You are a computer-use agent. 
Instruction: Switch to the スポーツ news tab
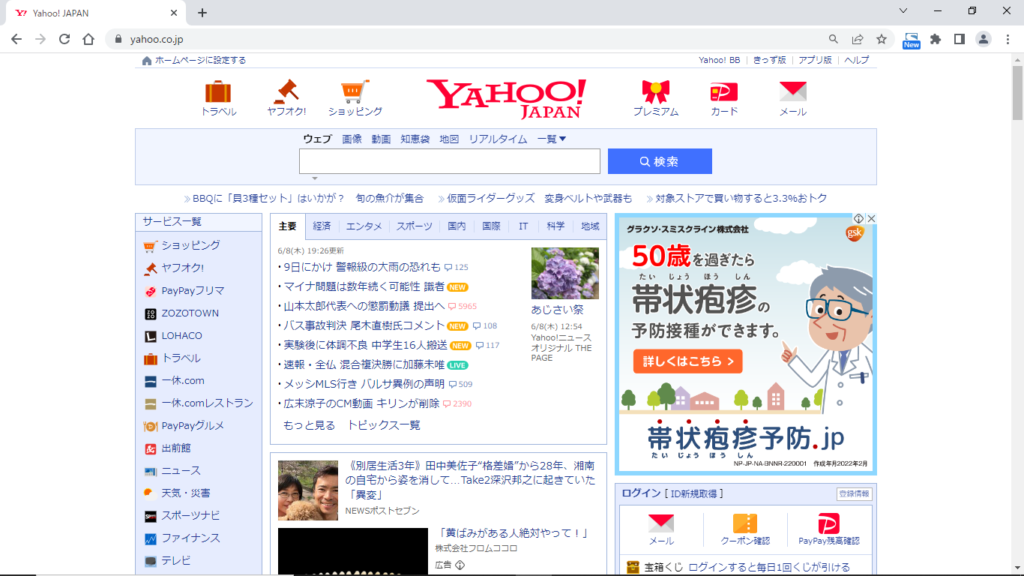point(414,226)
